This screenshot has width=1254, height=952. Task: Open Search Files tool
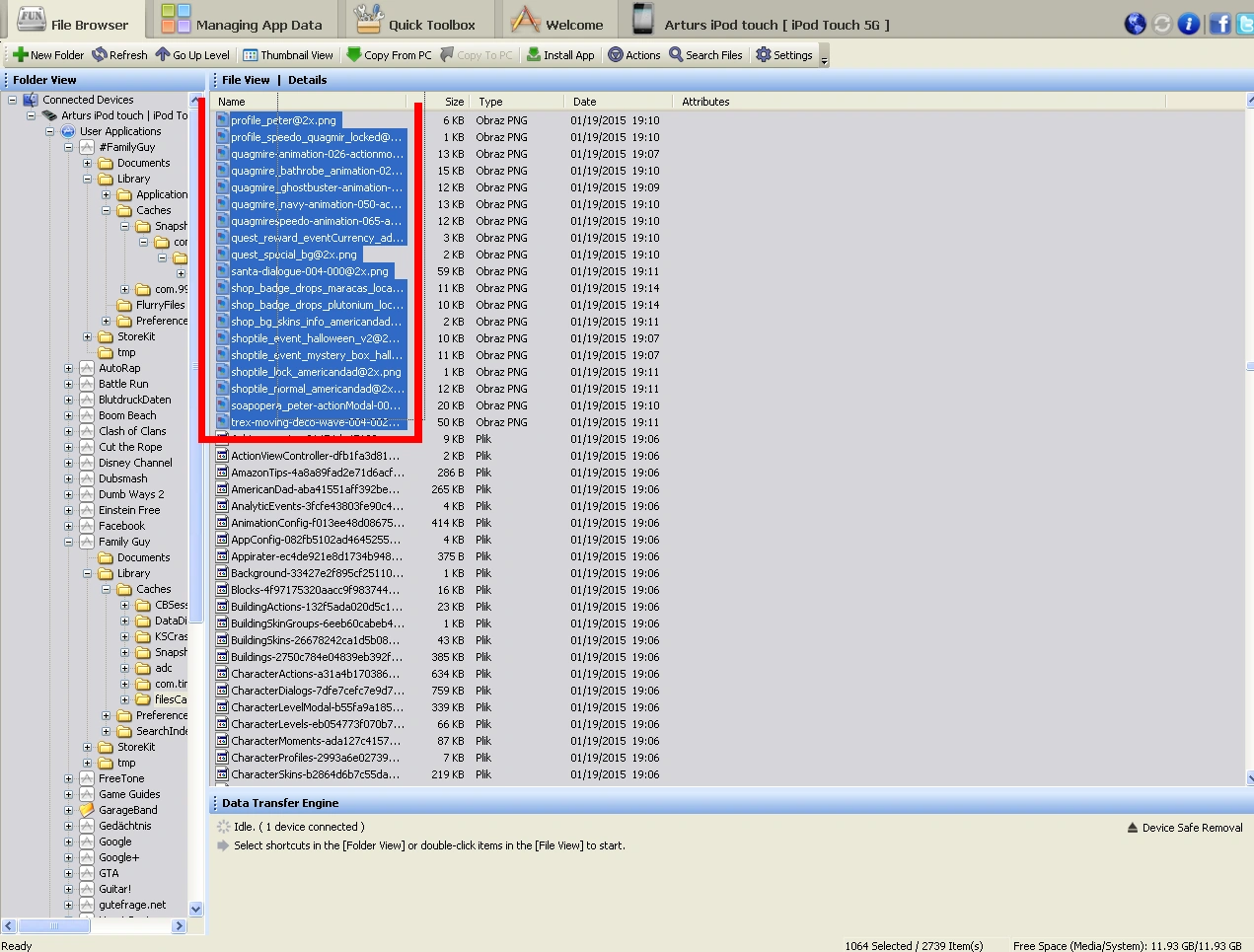pyautogui.click(x=705, y=55)
